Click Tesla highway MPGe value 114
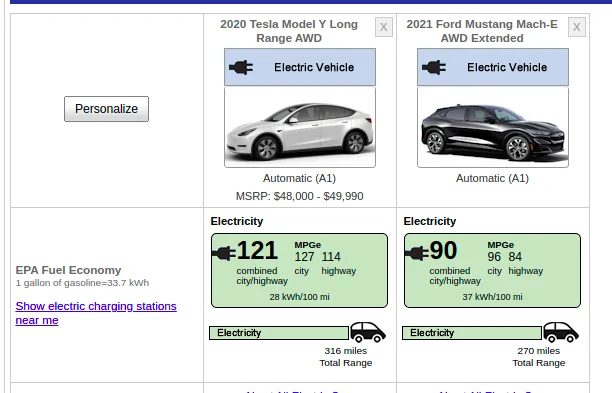 coord(331,257)
